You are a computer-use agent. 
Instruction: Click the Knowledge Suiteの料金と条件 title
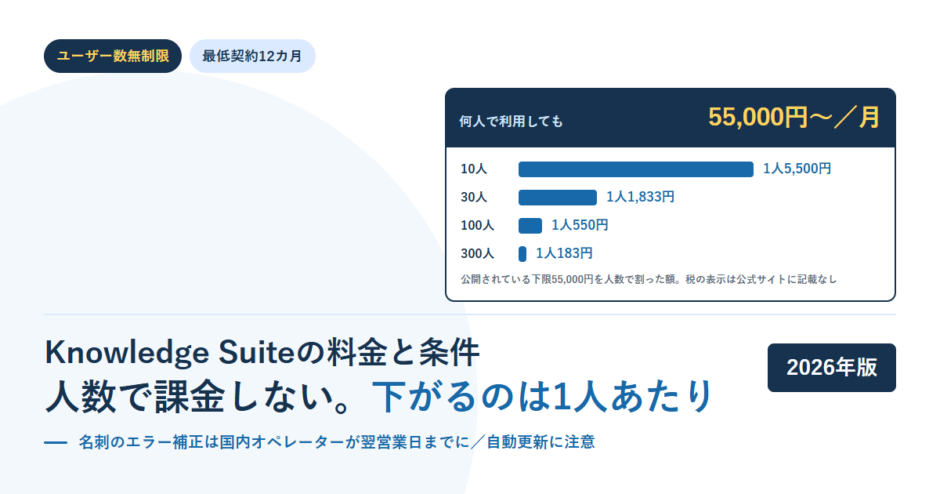(x=262, y=353)
